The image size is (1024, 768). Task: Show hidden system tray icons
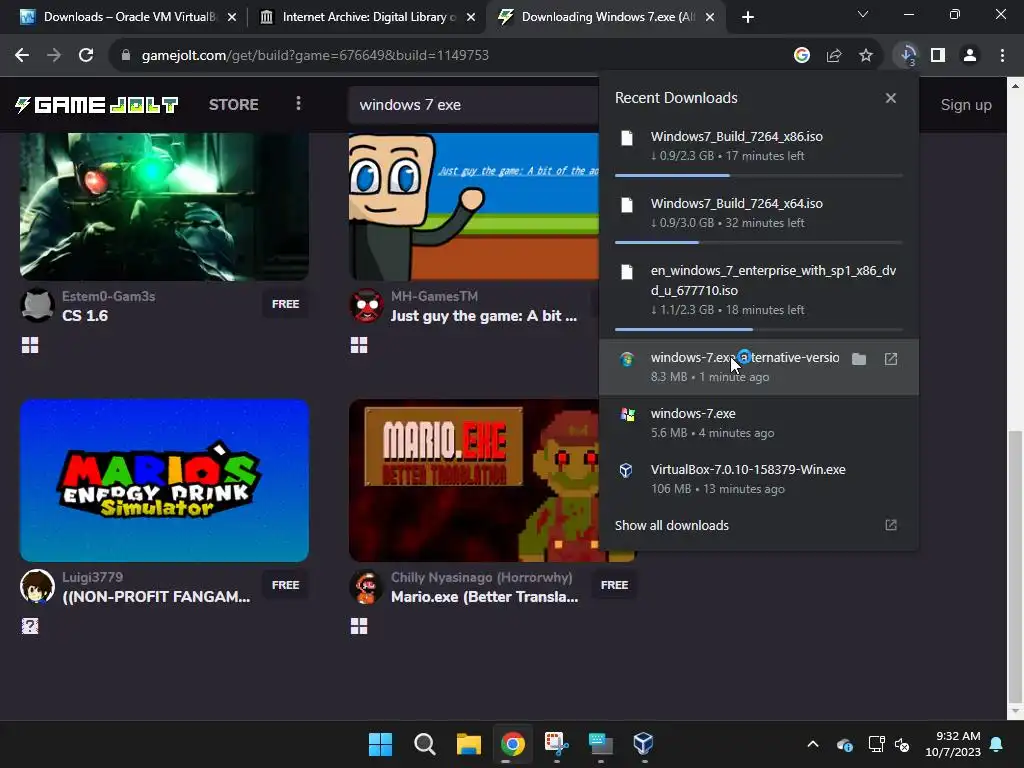(x=812, y=744)
